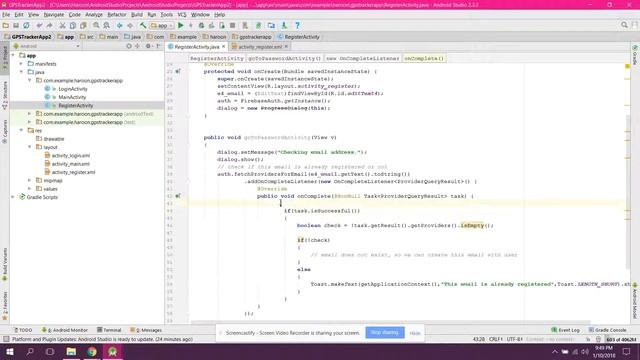Open the File menu

(6, 15)
